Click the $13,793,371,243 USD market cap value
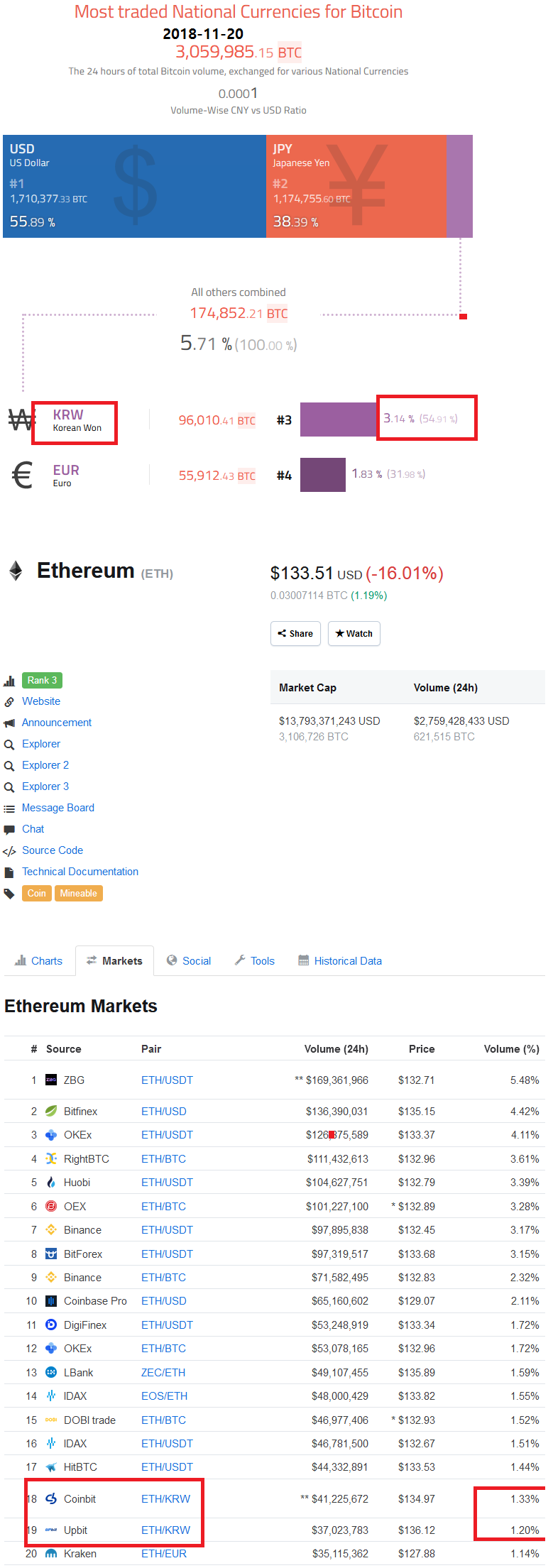The width and height of the screenshot is (553, 1568). point(329,720)
